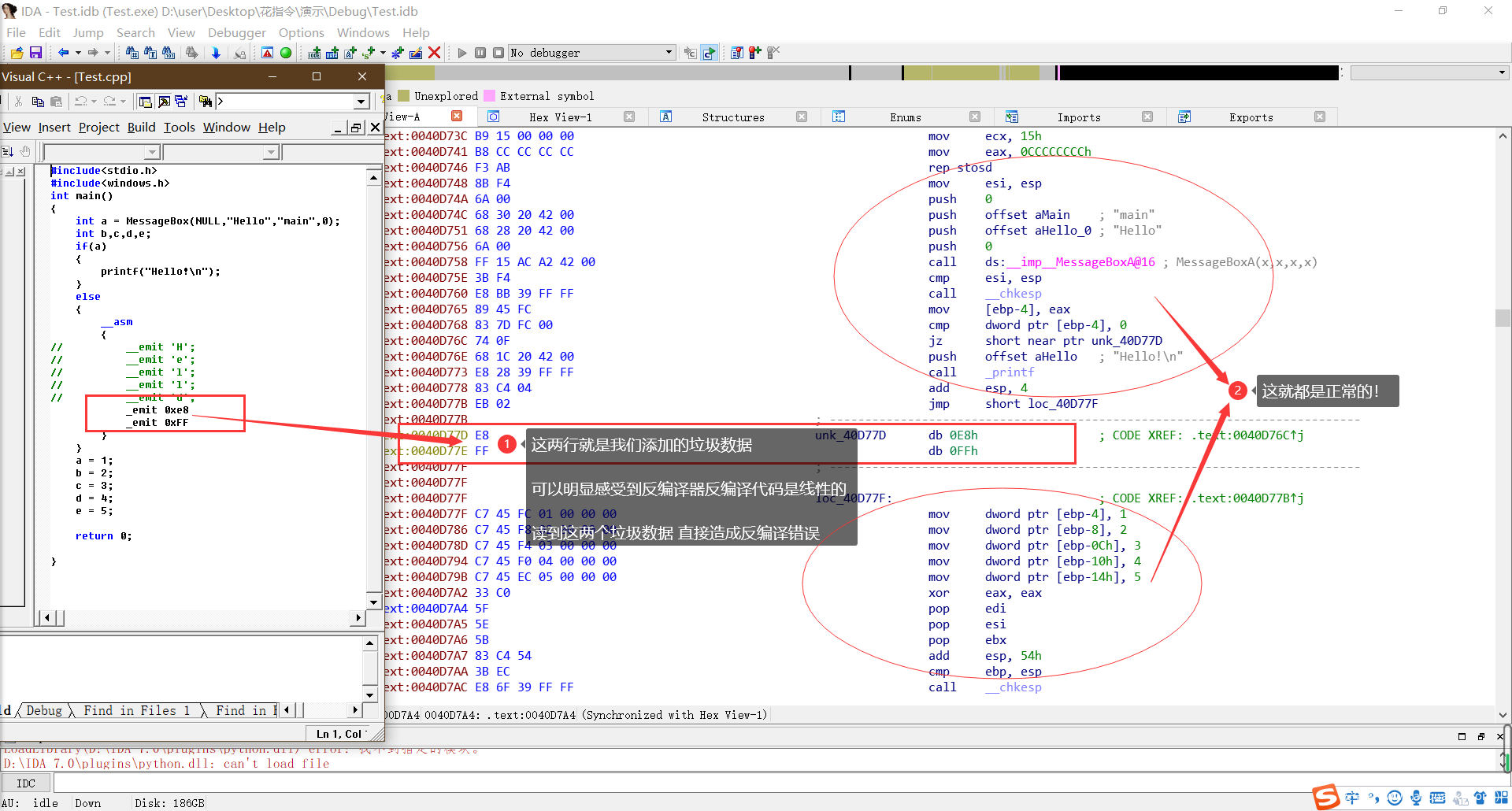Click the IDA open file icon
Viewport: 1512px width, 811px height.
pyautogui.click(x=17, y=53)
